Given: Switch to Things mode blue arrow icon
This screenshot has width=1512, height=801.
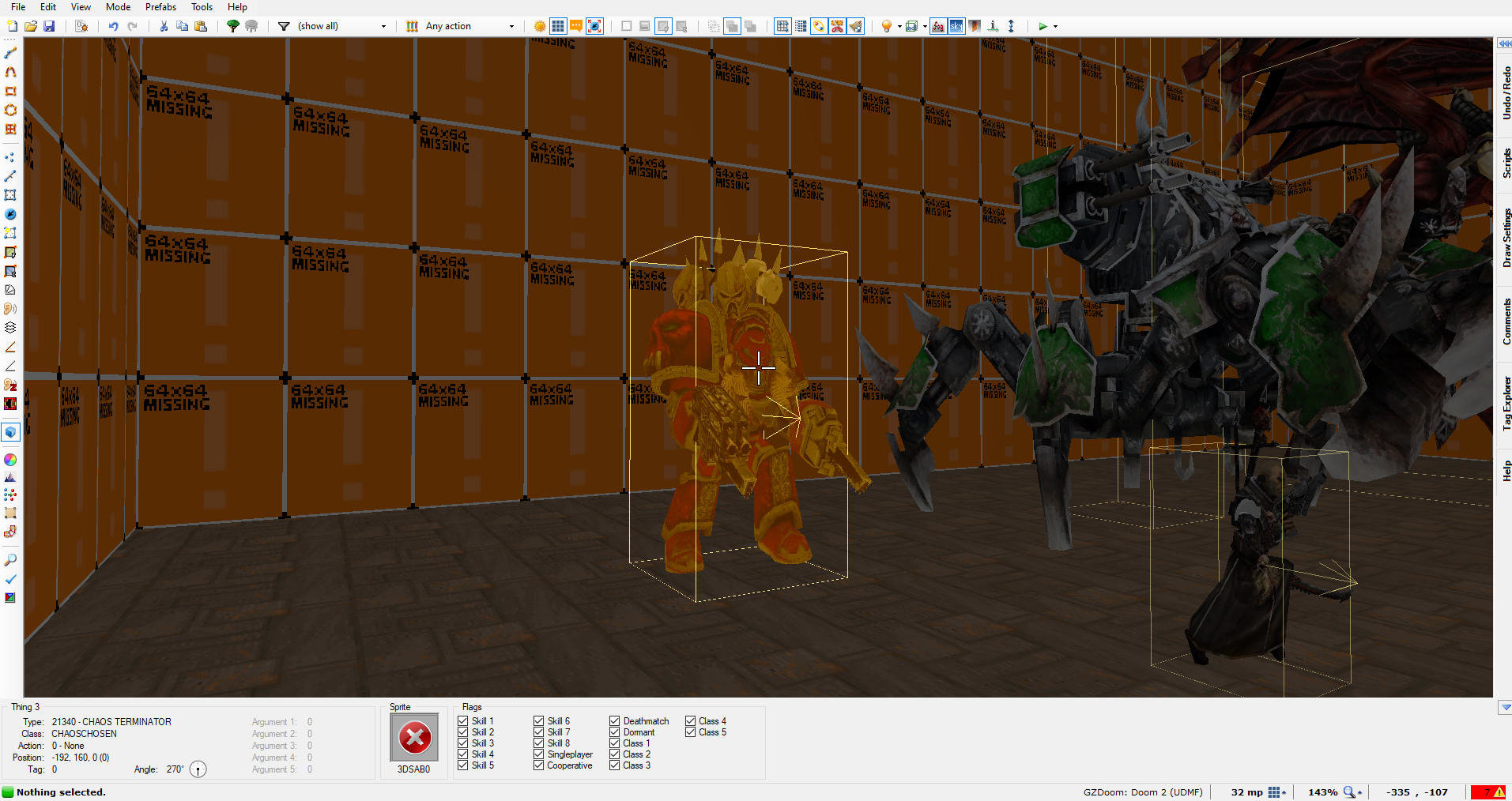Looking at the screenshot, I should pos(10,214).
